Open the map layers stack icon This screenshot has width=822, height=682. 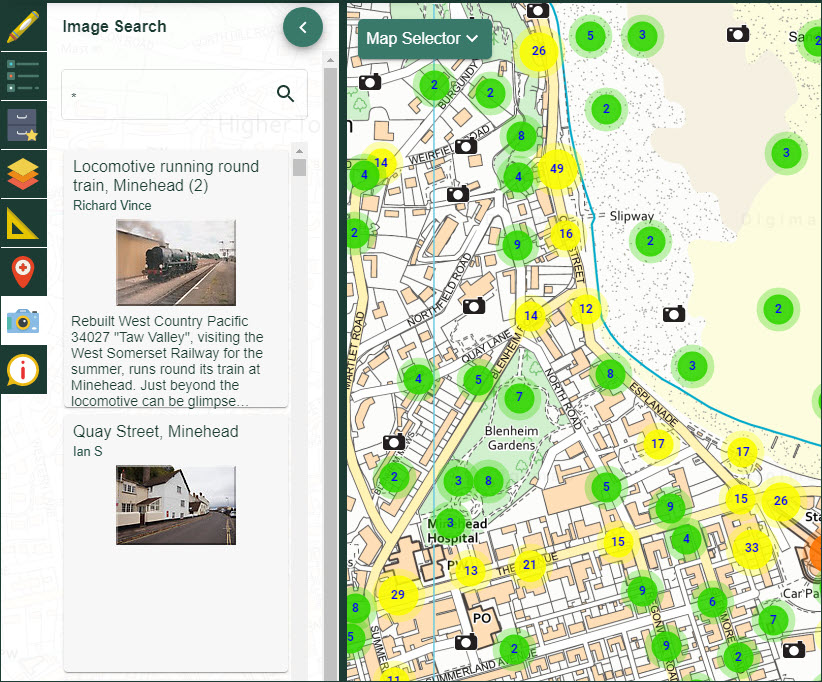(23, 174)
